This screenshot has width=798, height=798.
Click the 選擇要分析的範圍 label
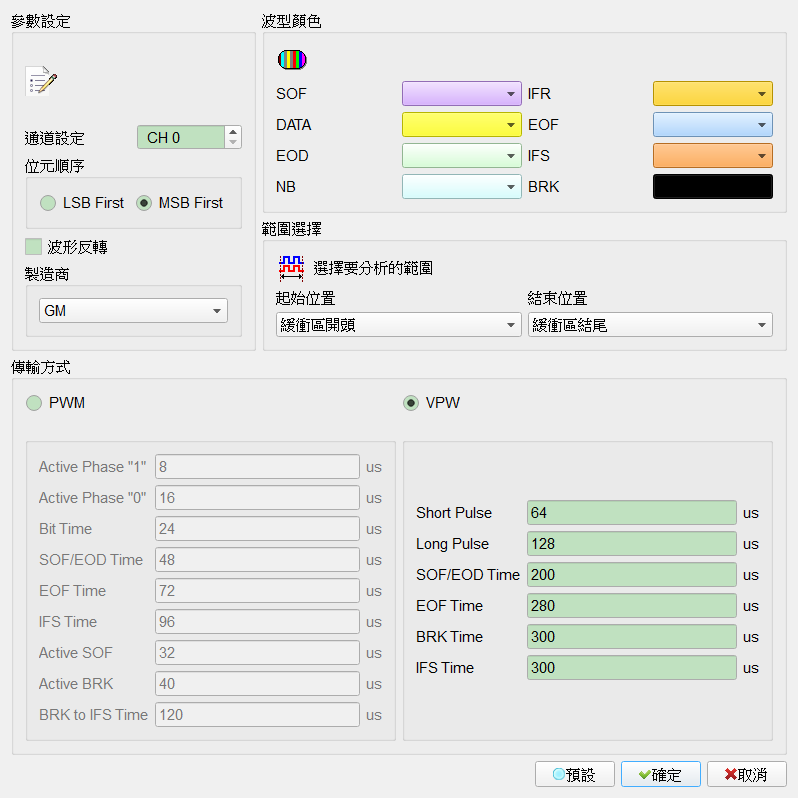[373, 268]
